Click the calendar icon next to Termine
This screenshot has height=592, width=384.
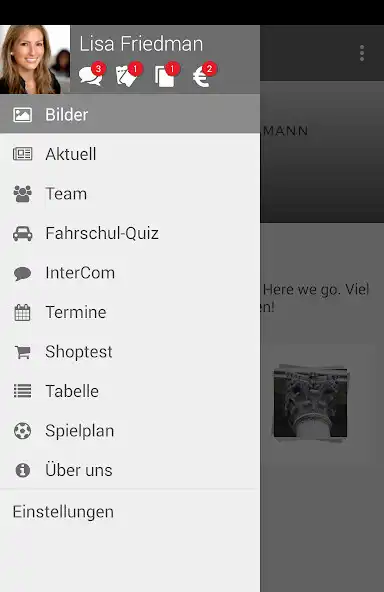[x=22, y=313]
